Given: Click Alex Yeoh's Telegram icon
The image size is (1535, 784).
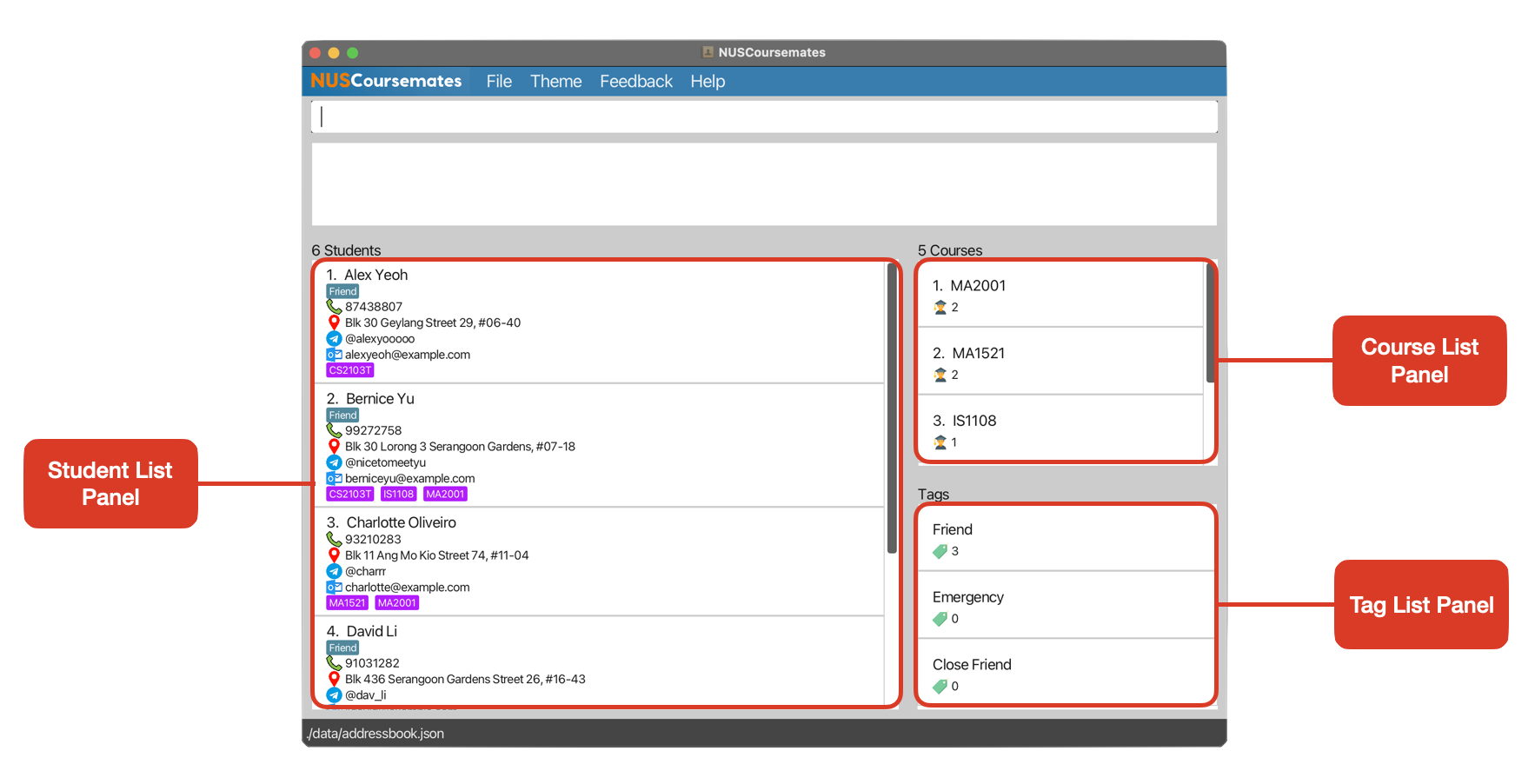Looking at the screenshot, I should click(x=334, y=339).
